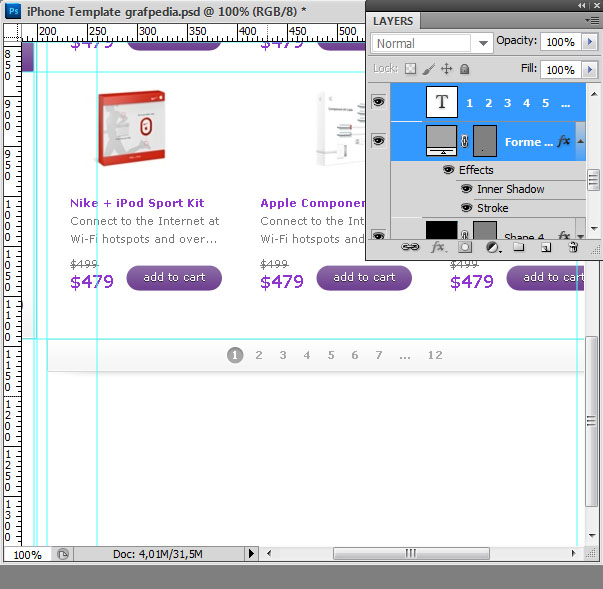This screenshot has width=603, height=589.
Task: Click the document vertical scrollbar thumb
Action: pos(591,421)
